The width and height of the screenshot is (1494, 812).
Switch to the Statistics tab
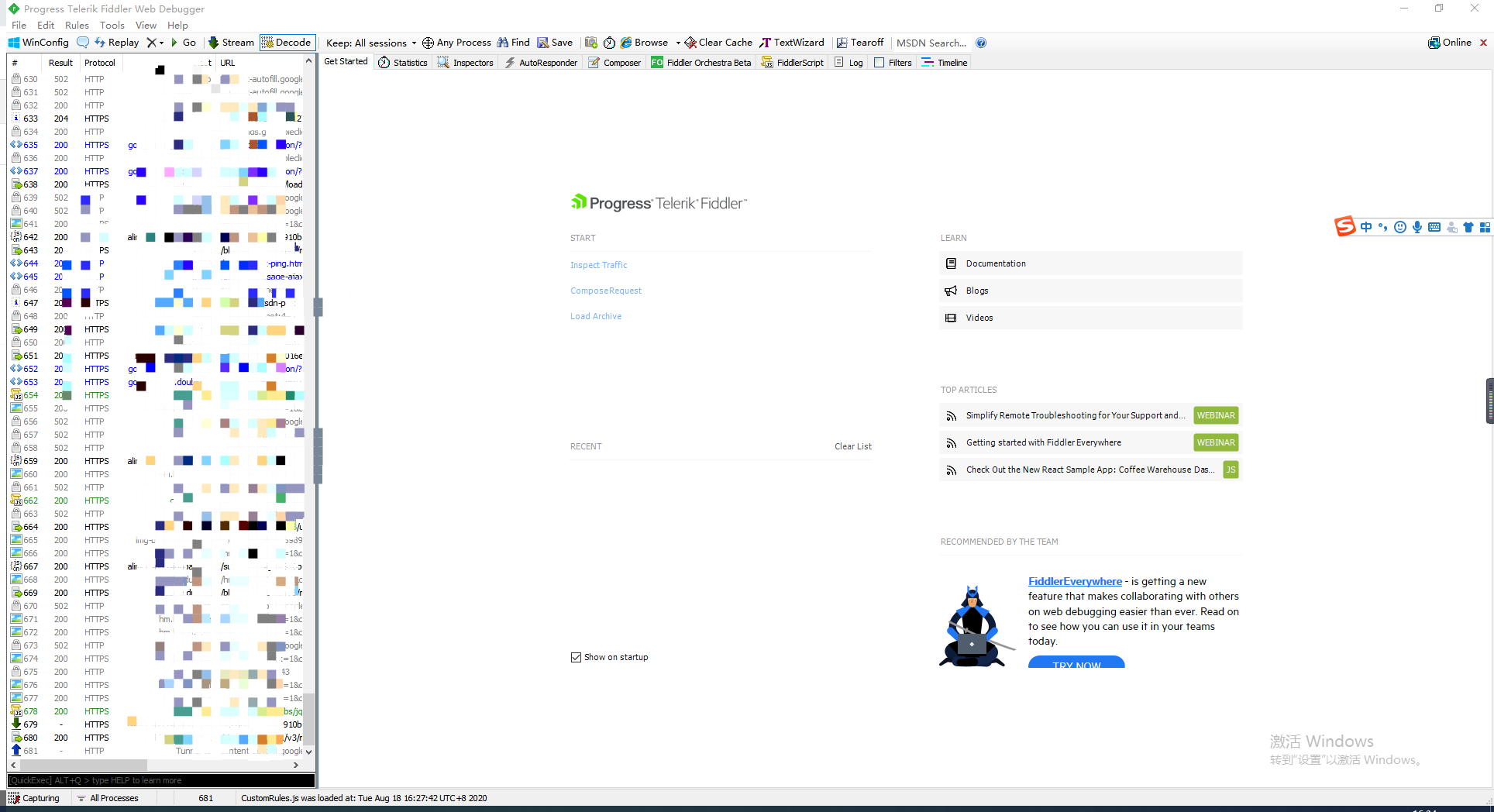tap(403, 63)
